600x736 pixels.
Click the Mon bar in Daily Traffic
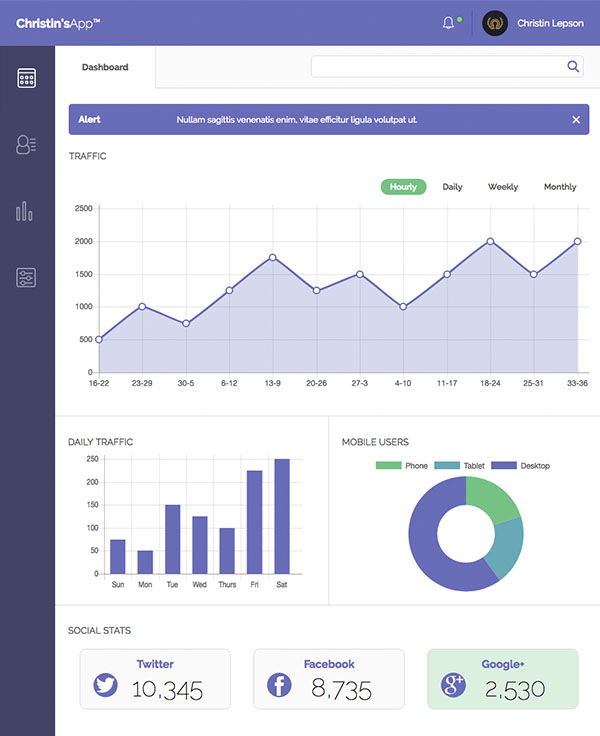click(x=145, y=562)
